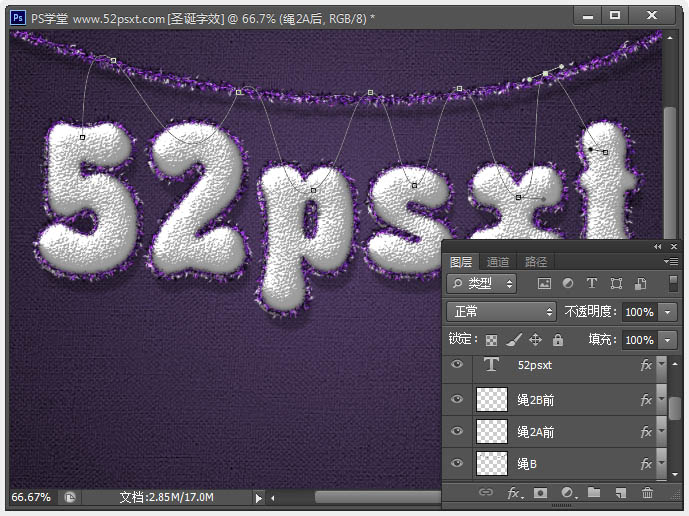Open the add layer style fx menu
Viewport: 689px width, 516px height.
tap(515, 493)
